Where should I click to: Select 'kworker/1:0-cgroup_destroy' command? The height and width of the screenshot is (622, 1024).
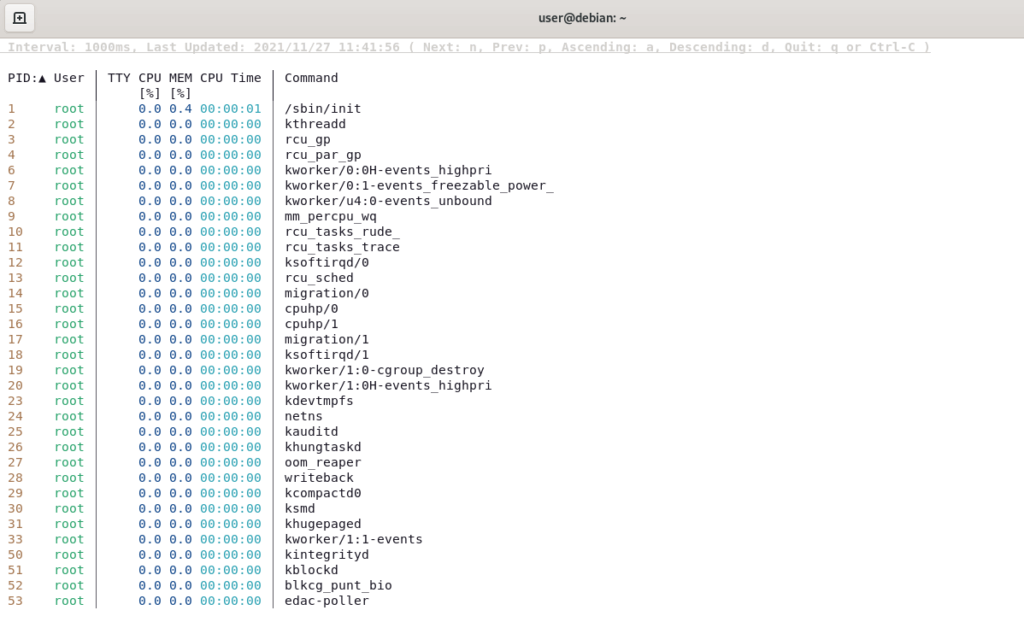384,370
